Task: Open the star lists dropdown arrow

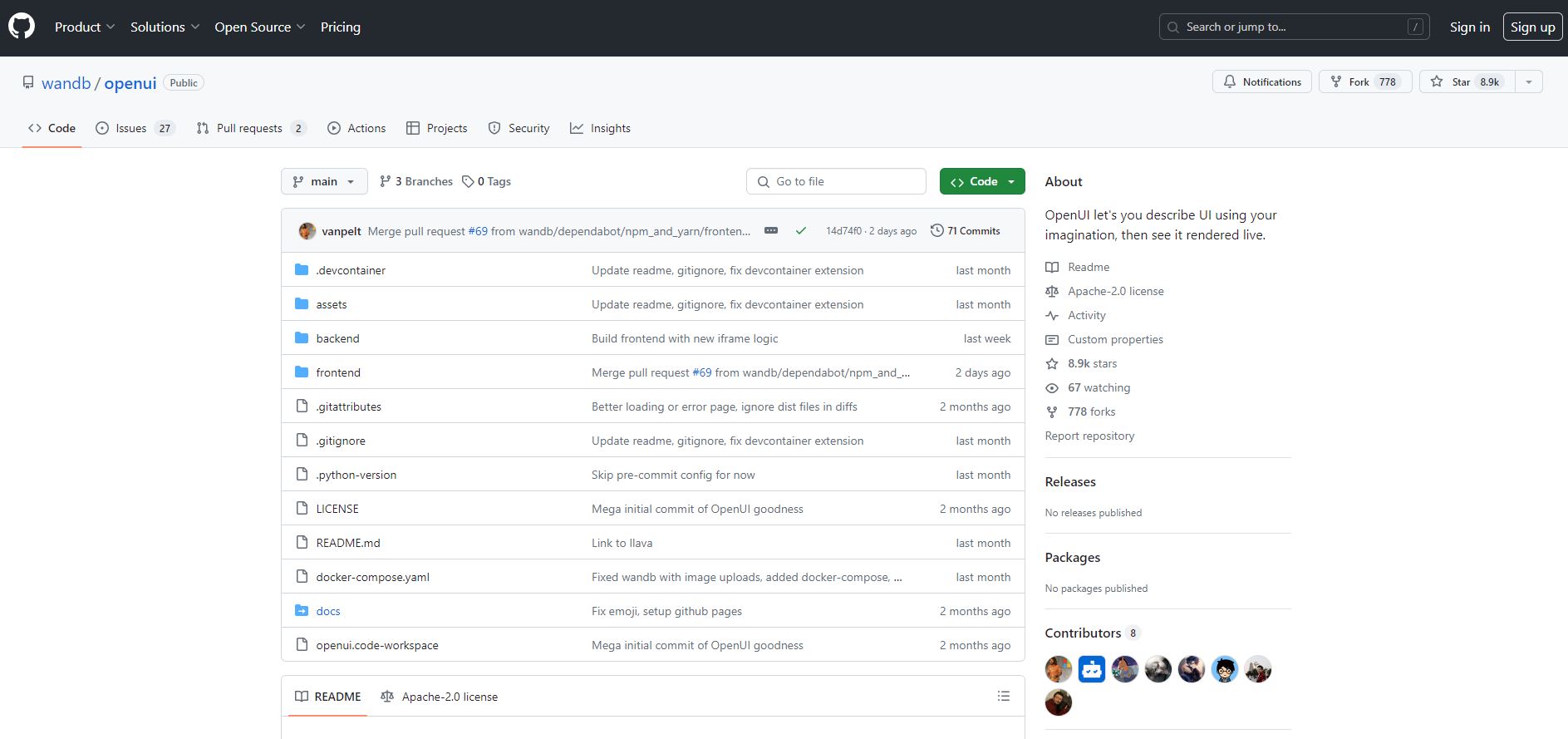Action: point(1528,81)
